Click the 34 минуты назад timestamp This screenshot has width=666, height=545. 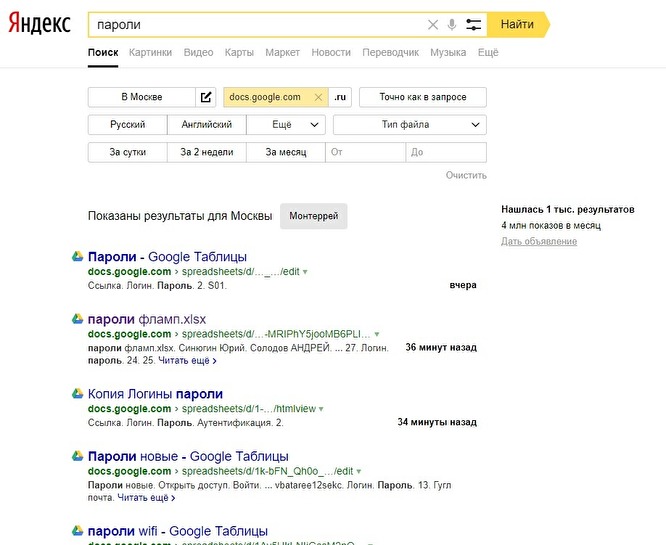tap(437, 422)
